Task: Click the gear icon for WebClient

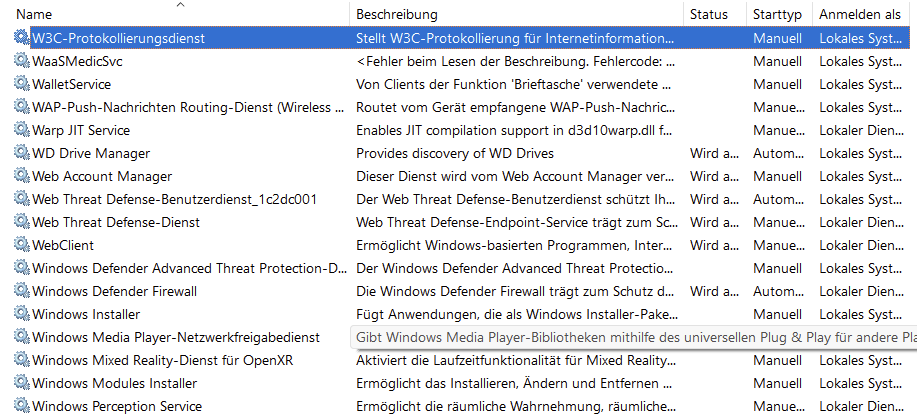Action: (22, 245)
